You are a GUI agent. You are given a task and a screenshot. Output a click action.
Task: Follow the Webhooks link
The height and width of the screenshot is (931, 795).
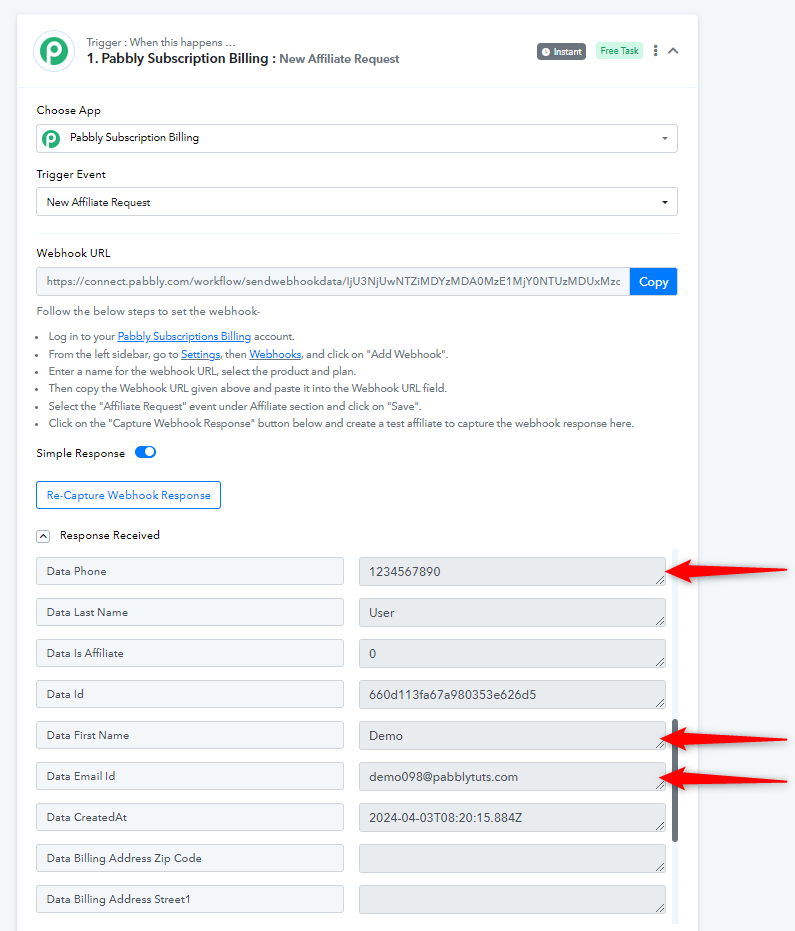tap(275, 354)
